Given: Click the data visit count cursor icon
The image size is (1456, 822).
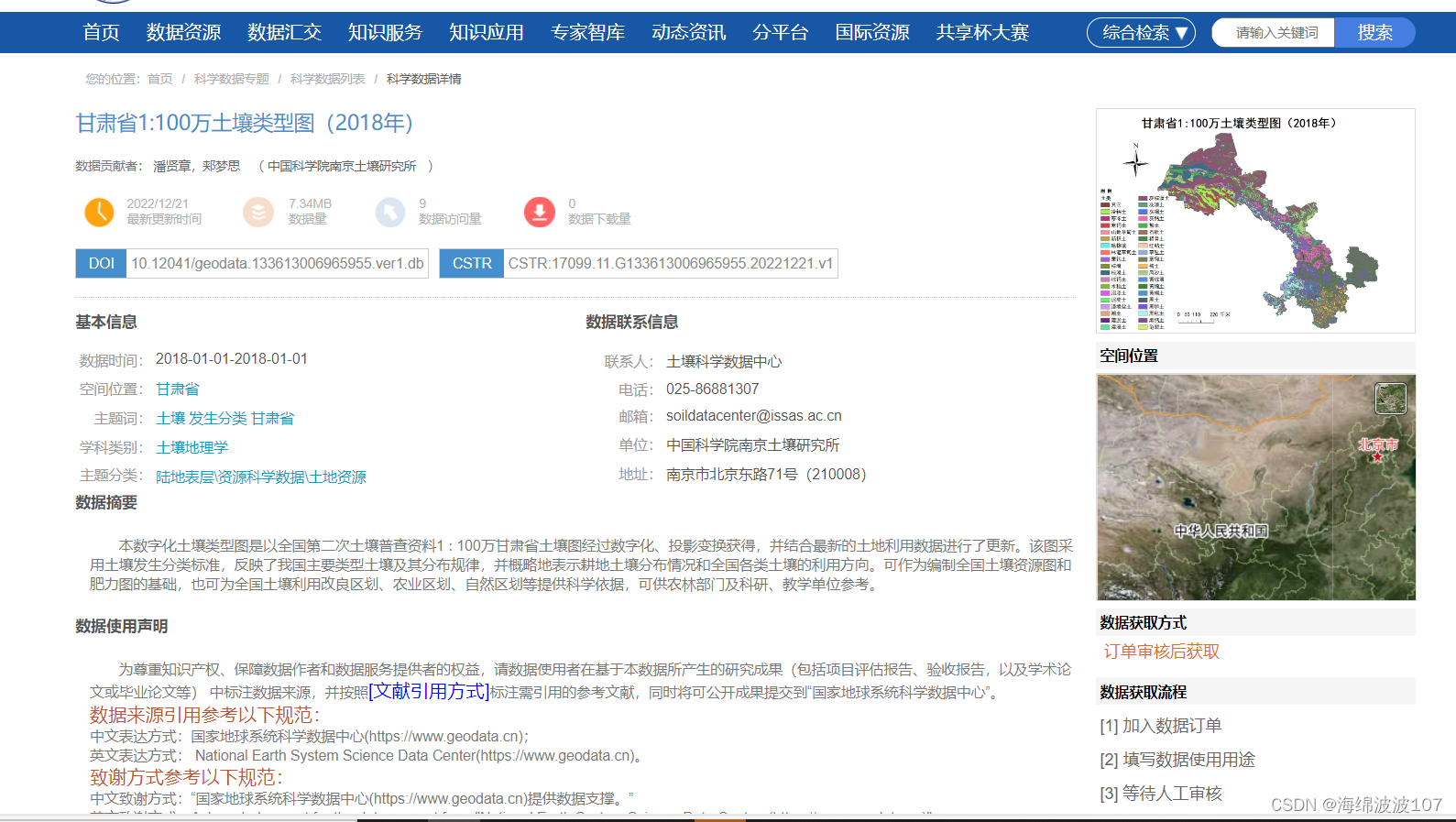Looking at the screenshot, I should coord(390,212).
